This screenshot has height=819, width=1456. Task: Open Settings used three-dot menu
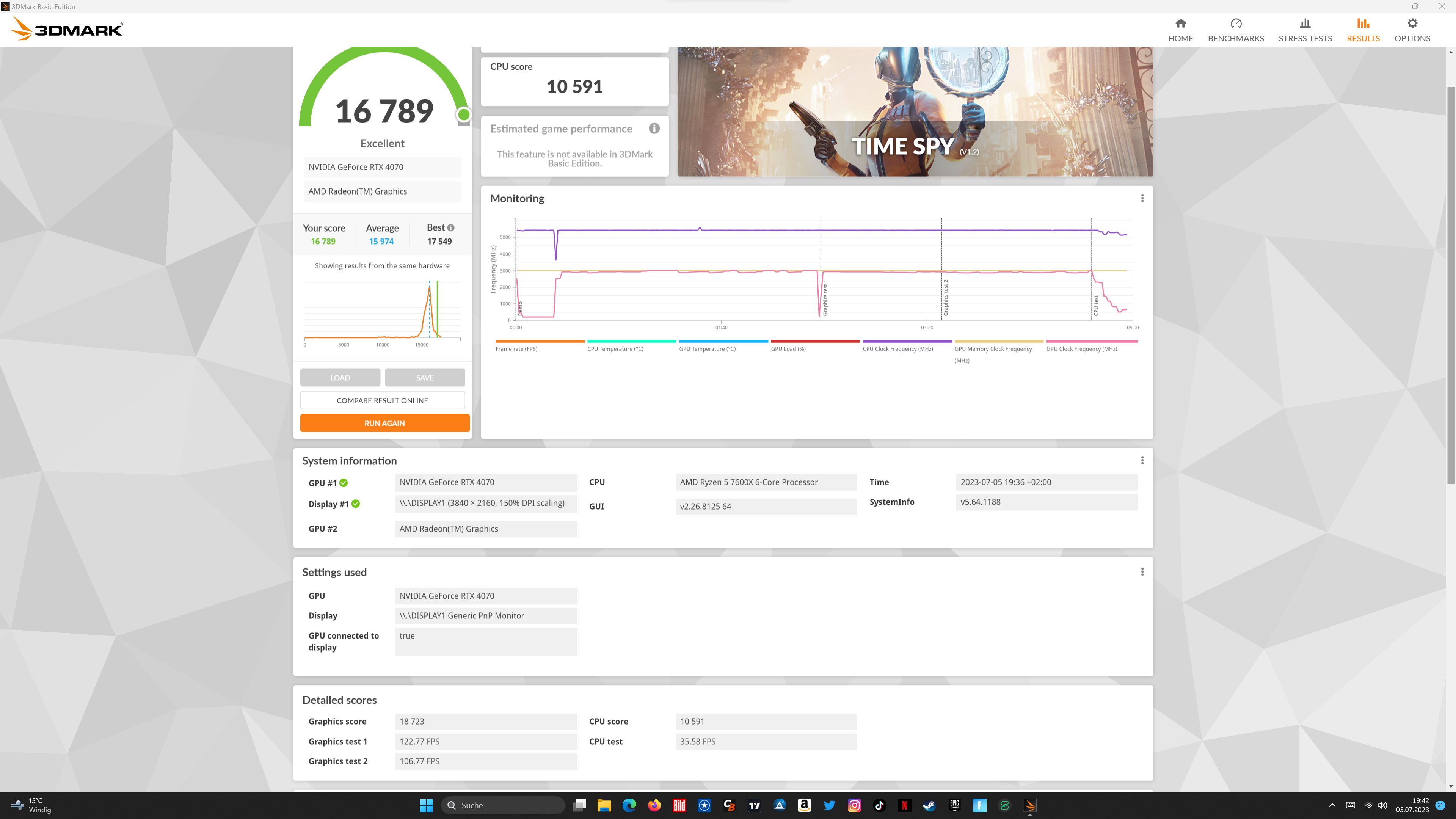pos(1142,571)
